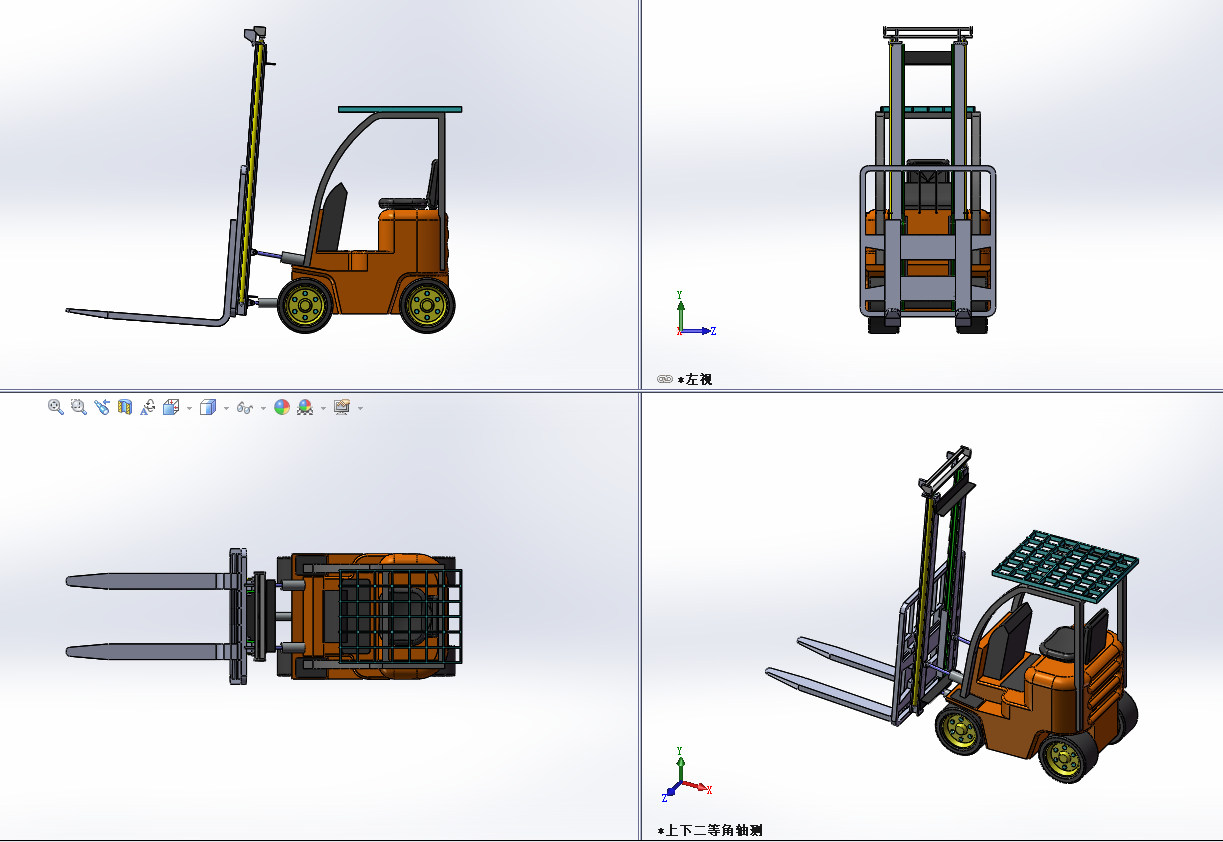Expand the View Orientation dropdown arrow
The height and width of the screenshot is (842, 1223).
tap(189, 408)
